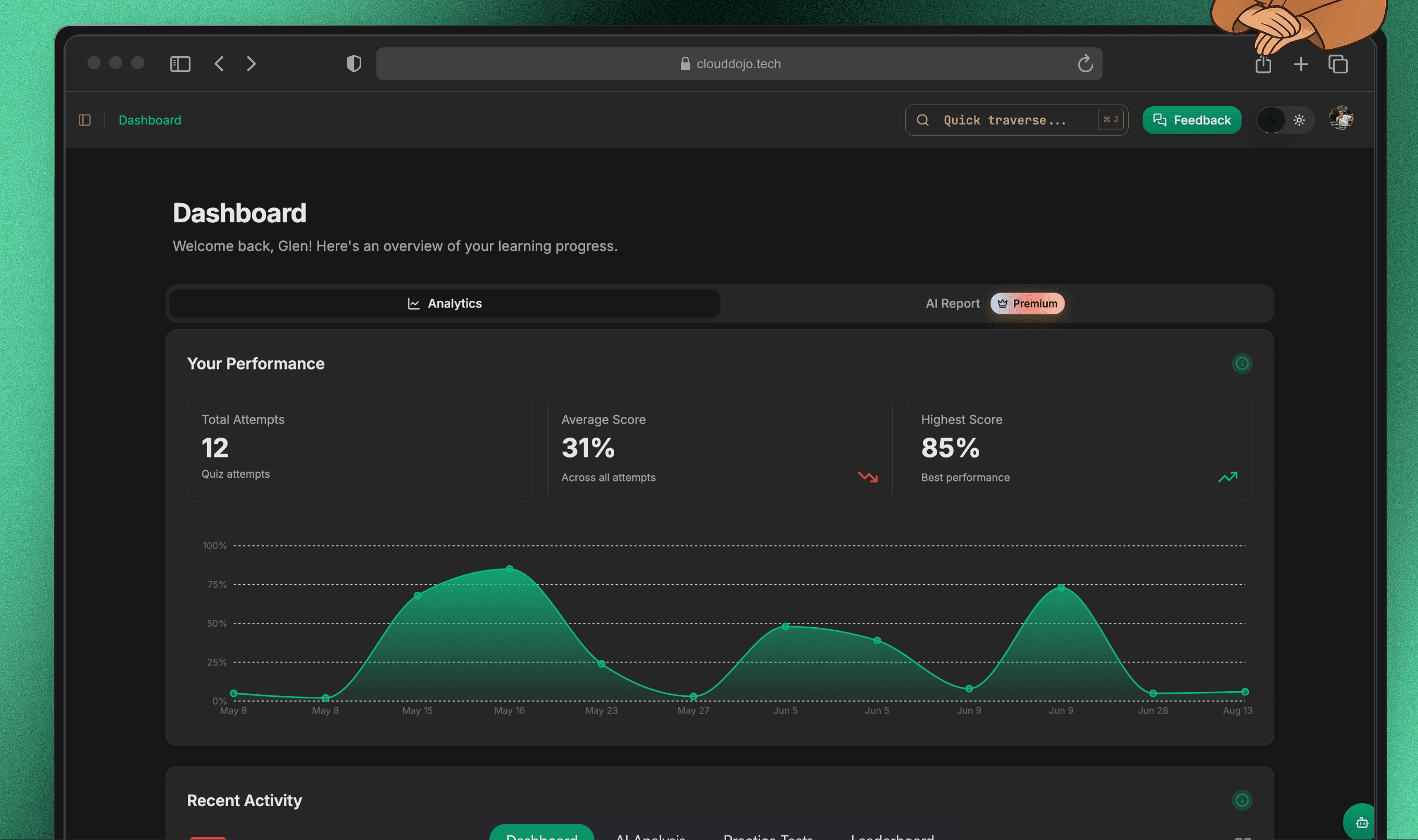1418x840 pixels.
Task: Click the browser back arrow
Action: click(220, 64)
